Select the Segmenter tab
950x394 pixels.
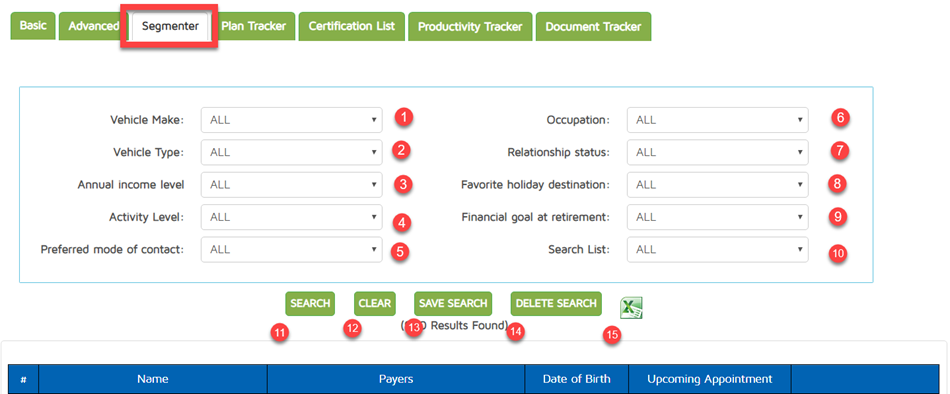(170, 27)
